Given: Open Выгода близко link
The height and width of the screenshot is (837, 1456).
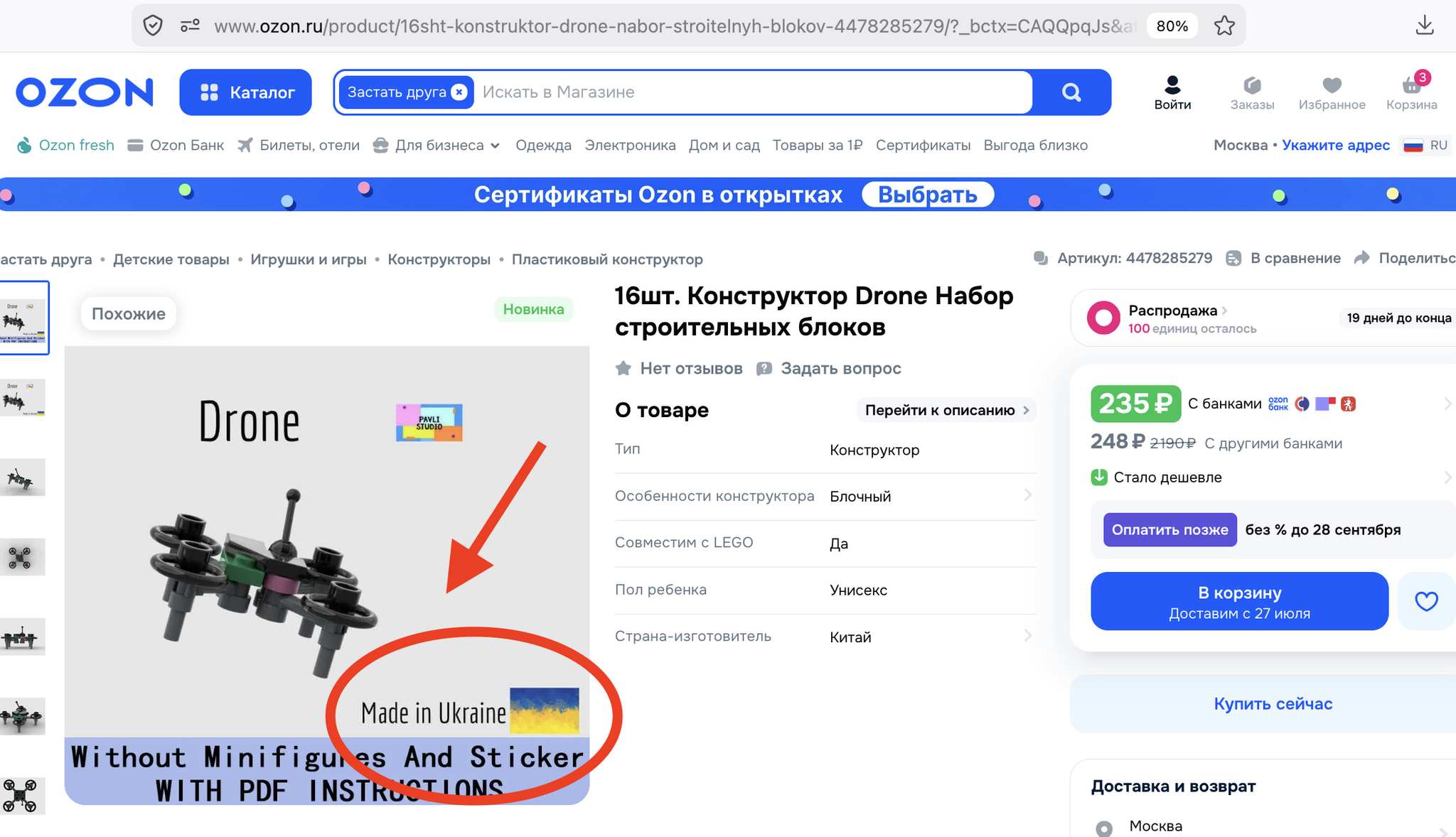Looking at the screenshot, I should [x=1035, y=145].
